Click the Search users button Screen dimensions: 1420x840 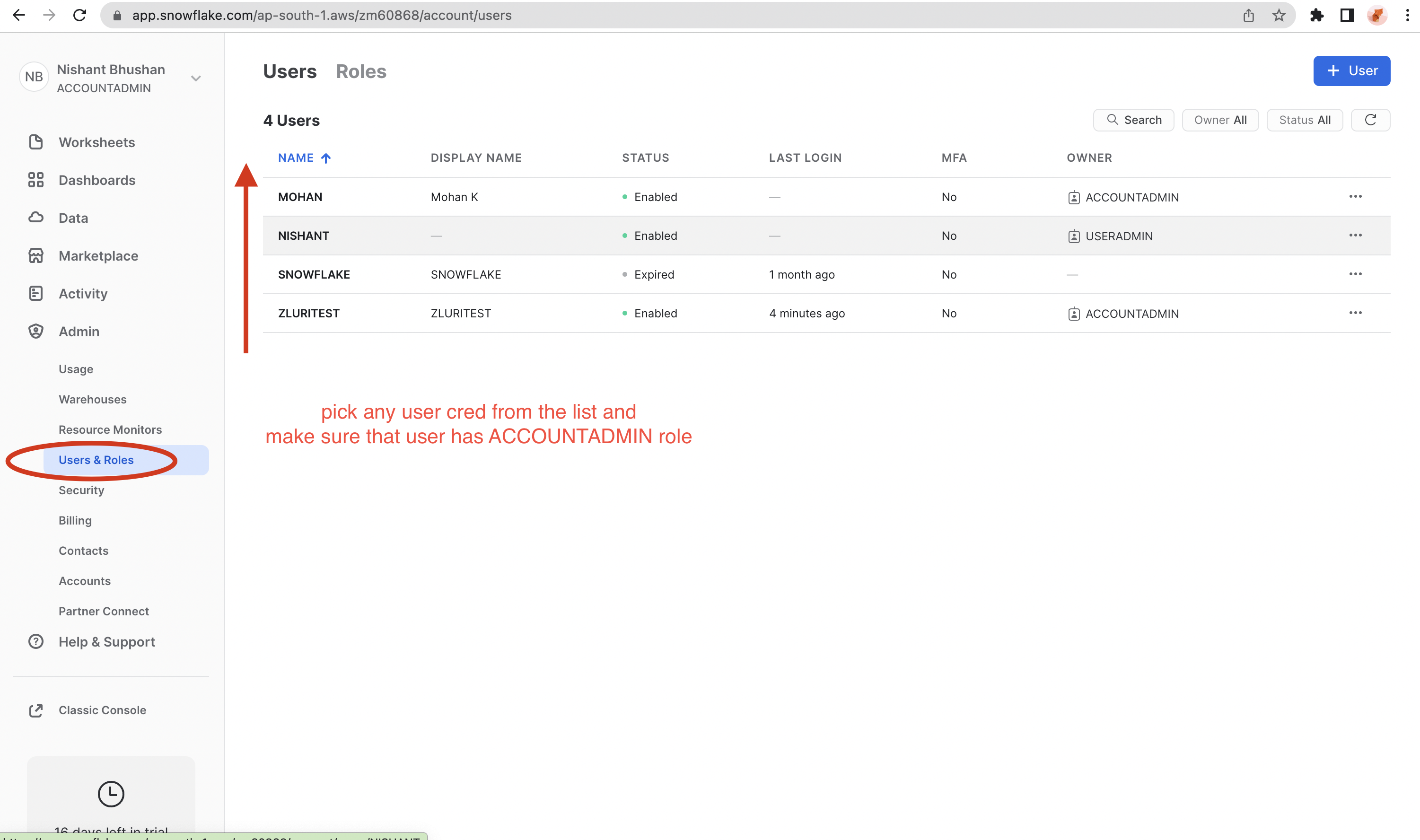1134,120
